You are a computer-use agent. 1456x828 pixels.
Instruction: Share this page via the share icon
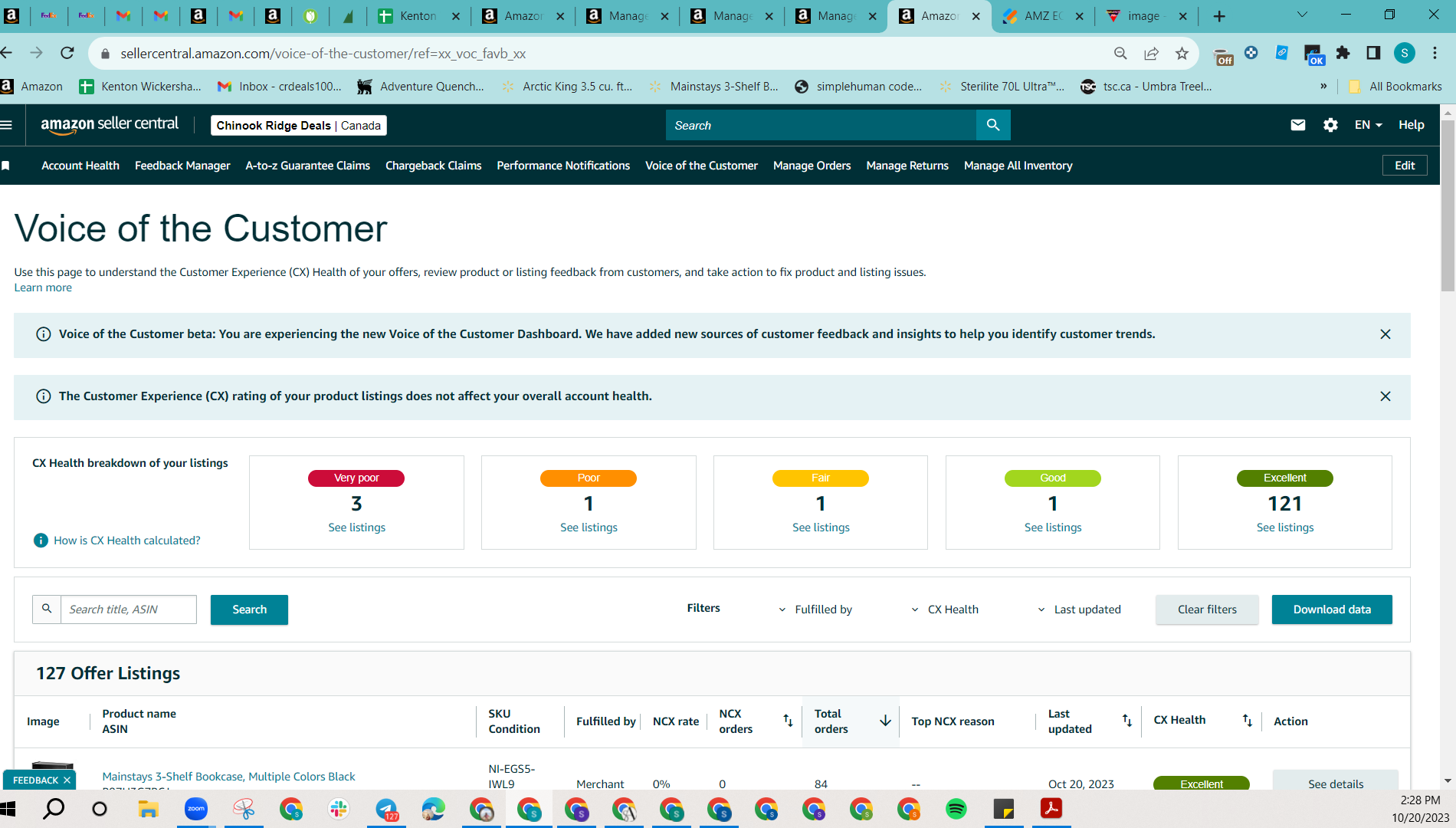click(1151, 53)
